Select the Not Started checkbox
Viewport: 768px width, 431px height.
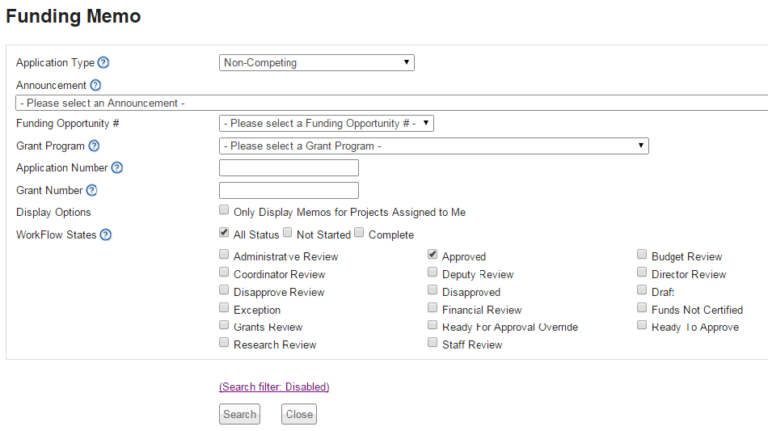(x=288, y=233)
